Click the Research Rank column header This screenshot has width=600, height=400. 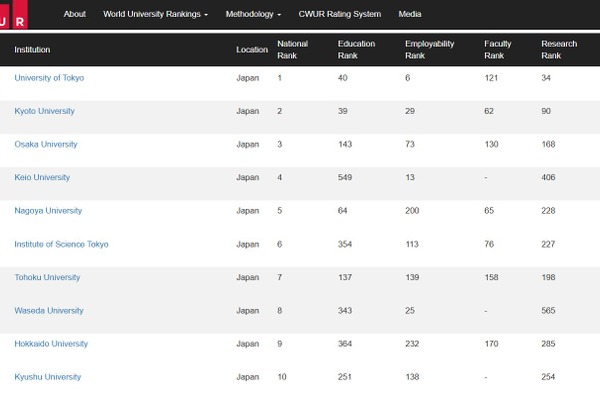click(x=559, y=50)
